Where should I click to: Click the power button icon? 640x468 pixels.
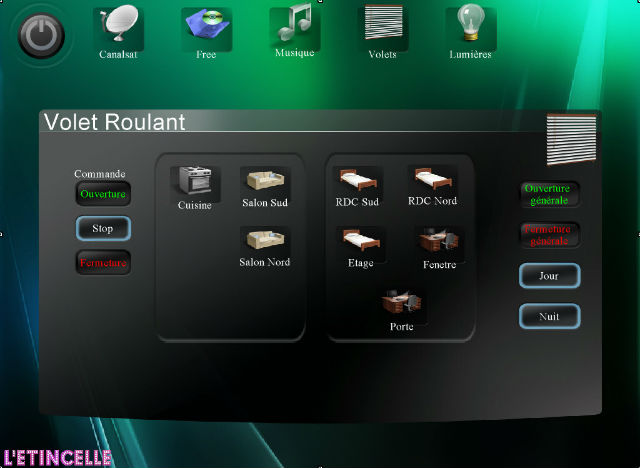41,35
